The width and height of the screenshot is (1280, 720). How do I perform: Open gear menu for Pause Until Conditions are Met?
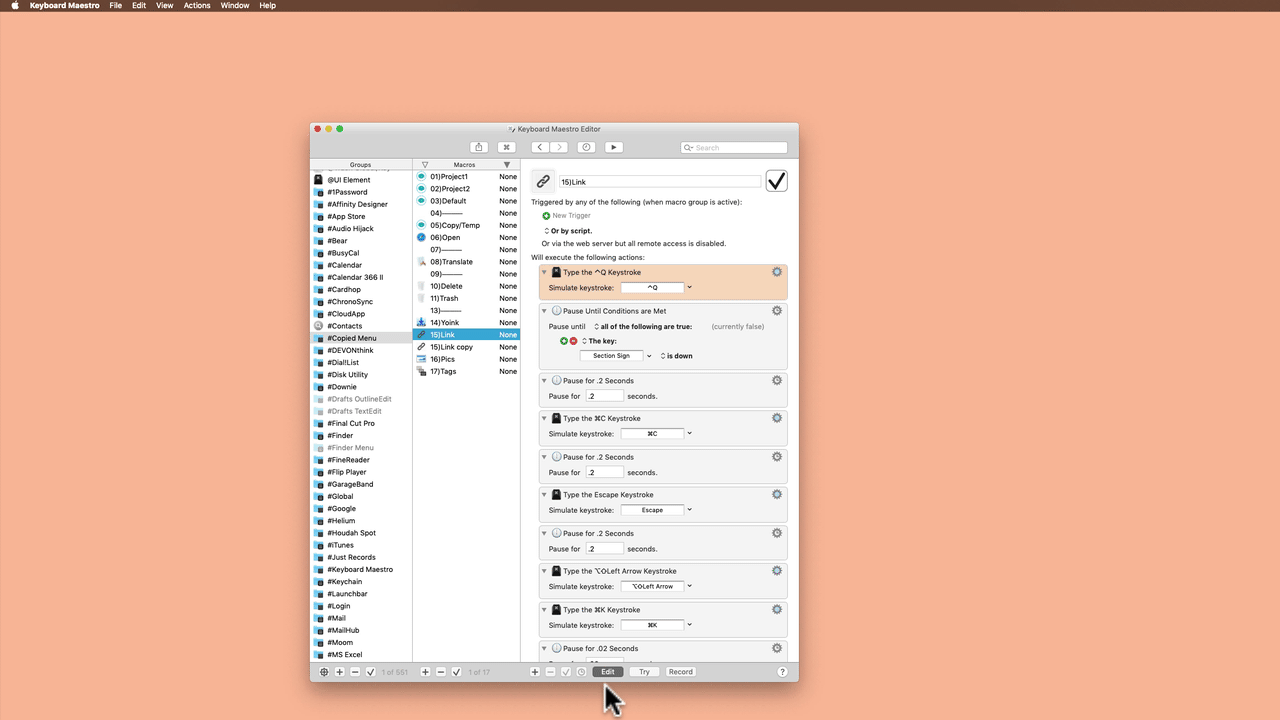point(777,311)
